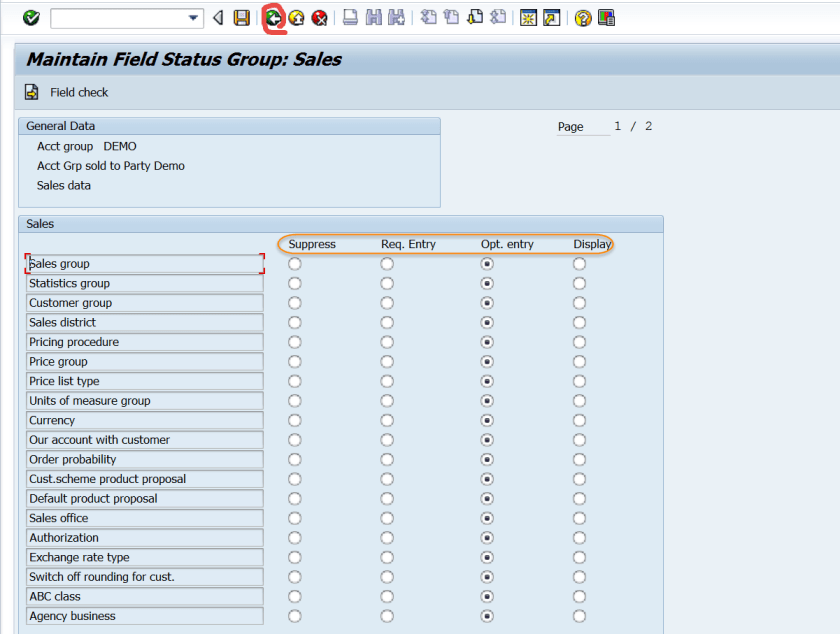The width and height of the screenshot is (840, 634).
Task: Set Exchange rate type to Display
Action: [579, 557]
